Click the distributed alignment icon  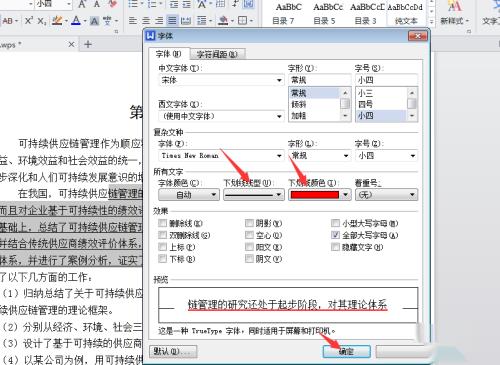click(x=185, y=21)
